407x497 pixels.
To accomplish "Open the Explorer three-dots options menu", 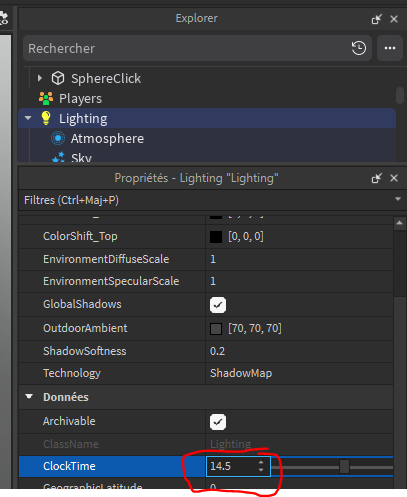I will (x=390, y=48).
